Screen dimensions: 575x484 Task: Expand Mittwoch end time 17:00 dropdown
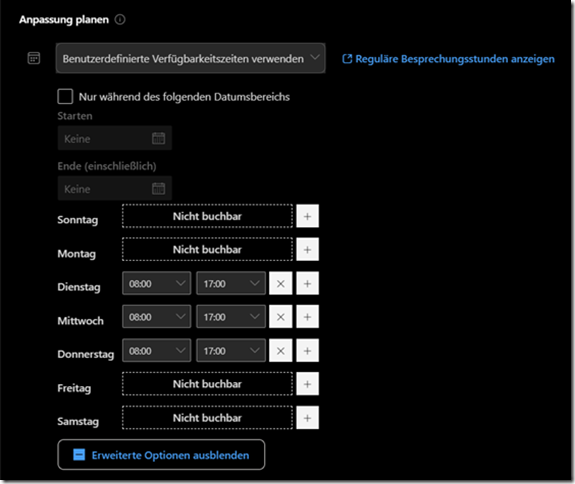click(x=231, y=317)
